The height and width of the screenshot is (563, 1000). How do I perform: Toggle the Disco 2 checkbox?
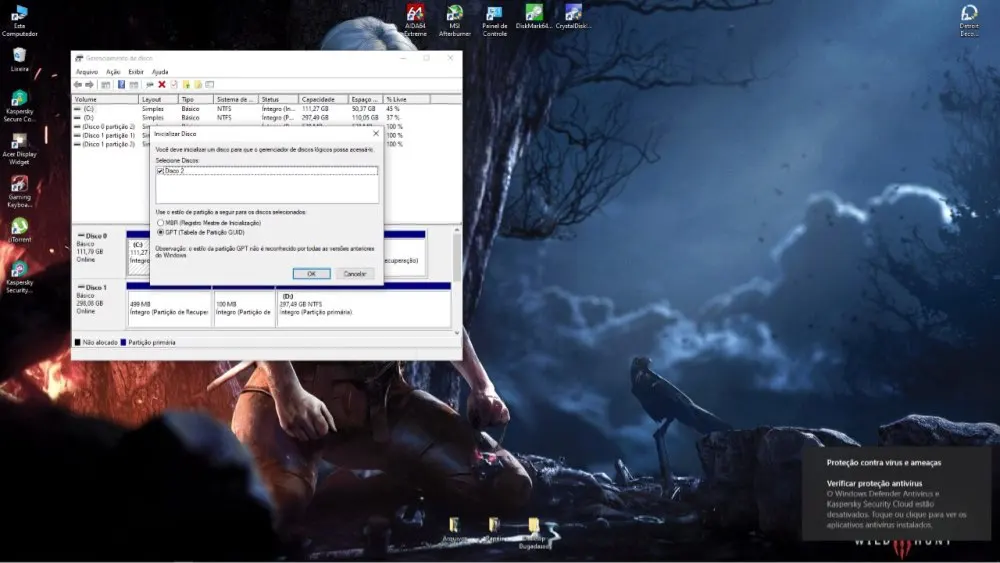tap(160, 171)
